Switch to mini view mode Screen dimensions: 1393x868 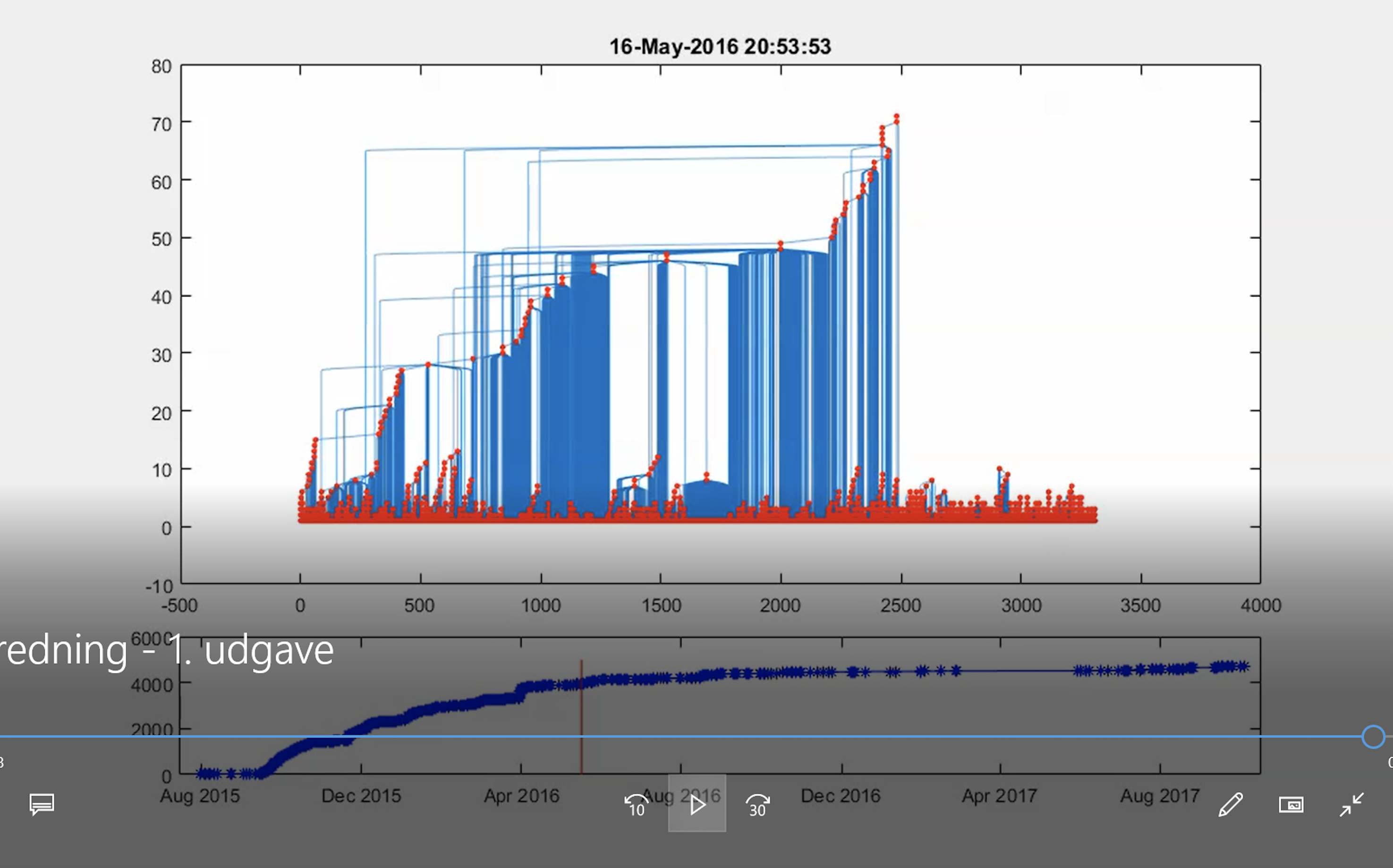tap(1291, 804)
